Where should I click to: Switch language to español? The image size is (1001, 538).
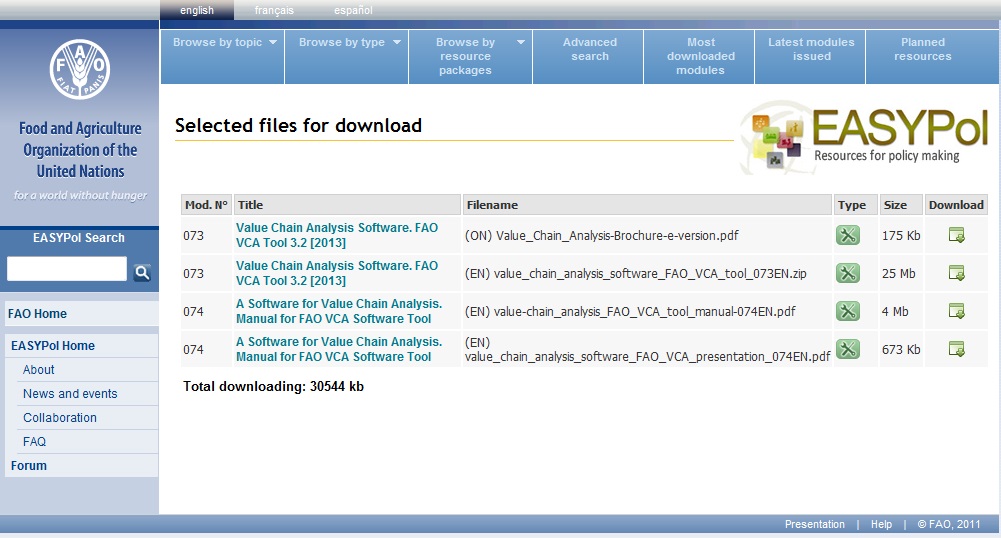tap(353, 11)
